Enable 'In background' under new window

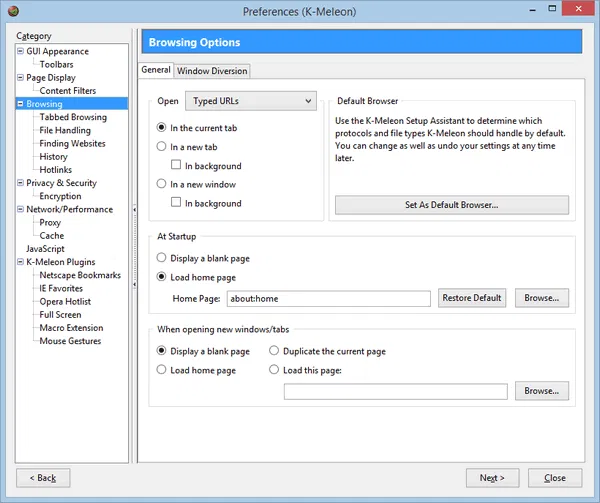[177, 203]
